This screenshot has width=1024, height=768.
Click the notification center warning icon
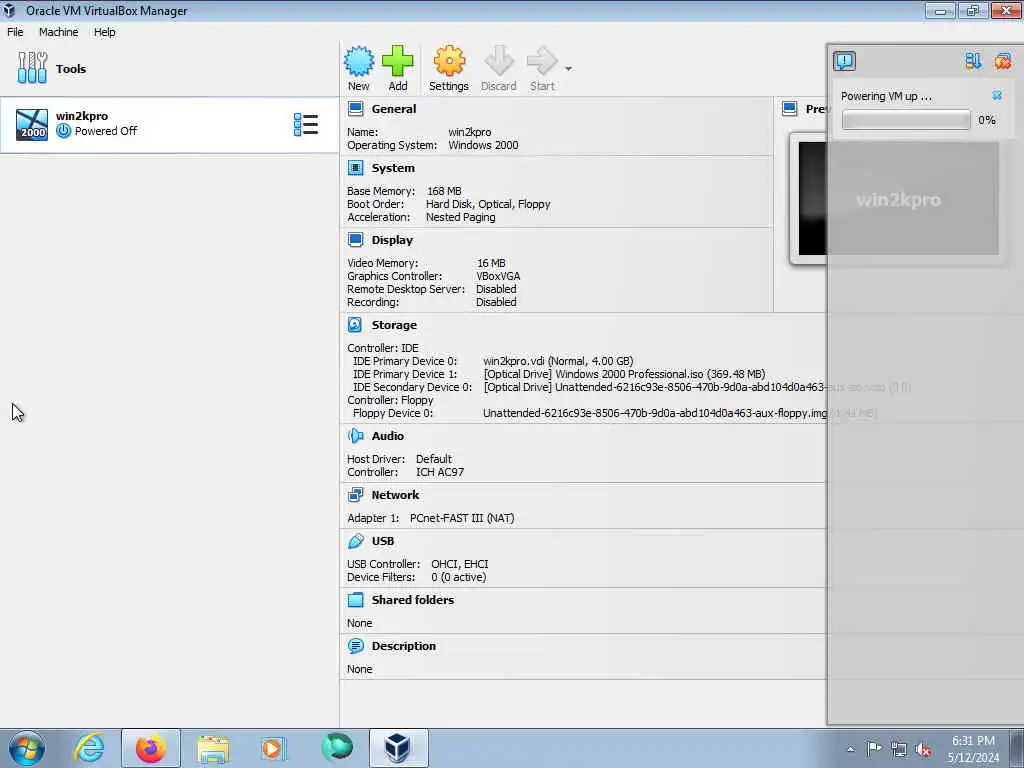pos(844,61)
